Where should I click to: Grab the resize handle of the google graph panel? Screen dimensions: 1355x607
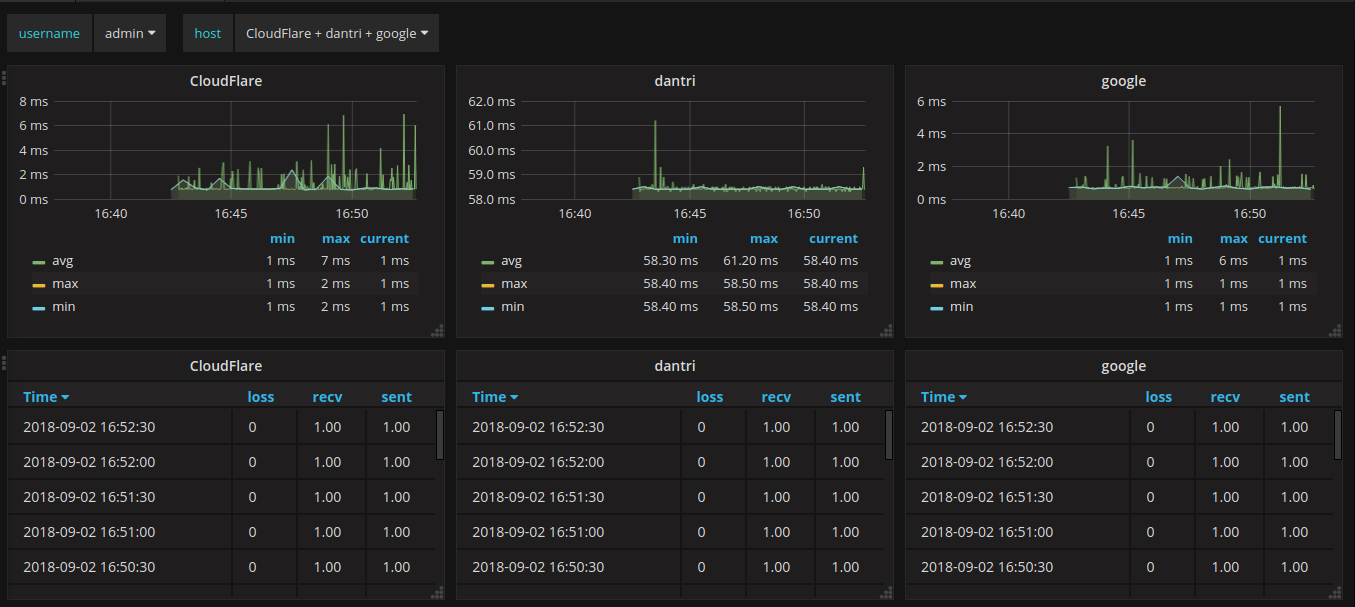pos(1335,331)
